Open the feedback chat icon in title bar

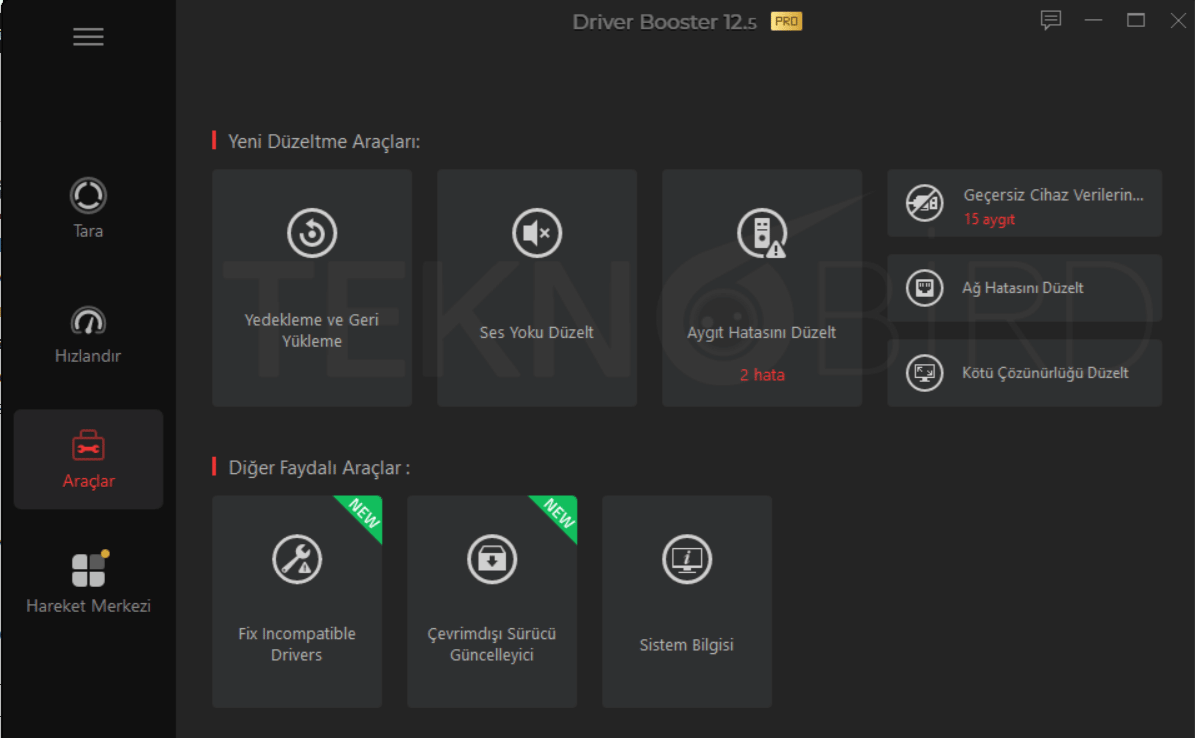pos(1051,20)
